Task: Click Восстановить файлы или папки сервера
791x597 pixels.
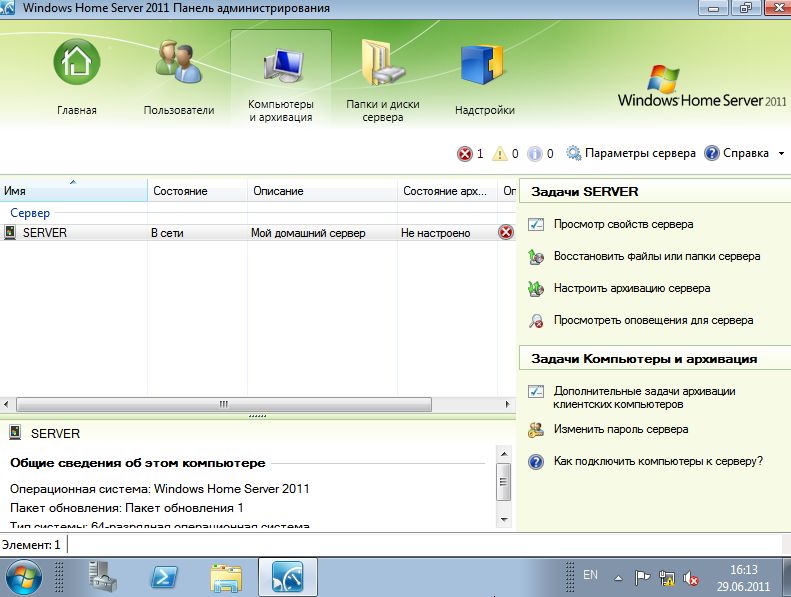Action: point(657,256)
